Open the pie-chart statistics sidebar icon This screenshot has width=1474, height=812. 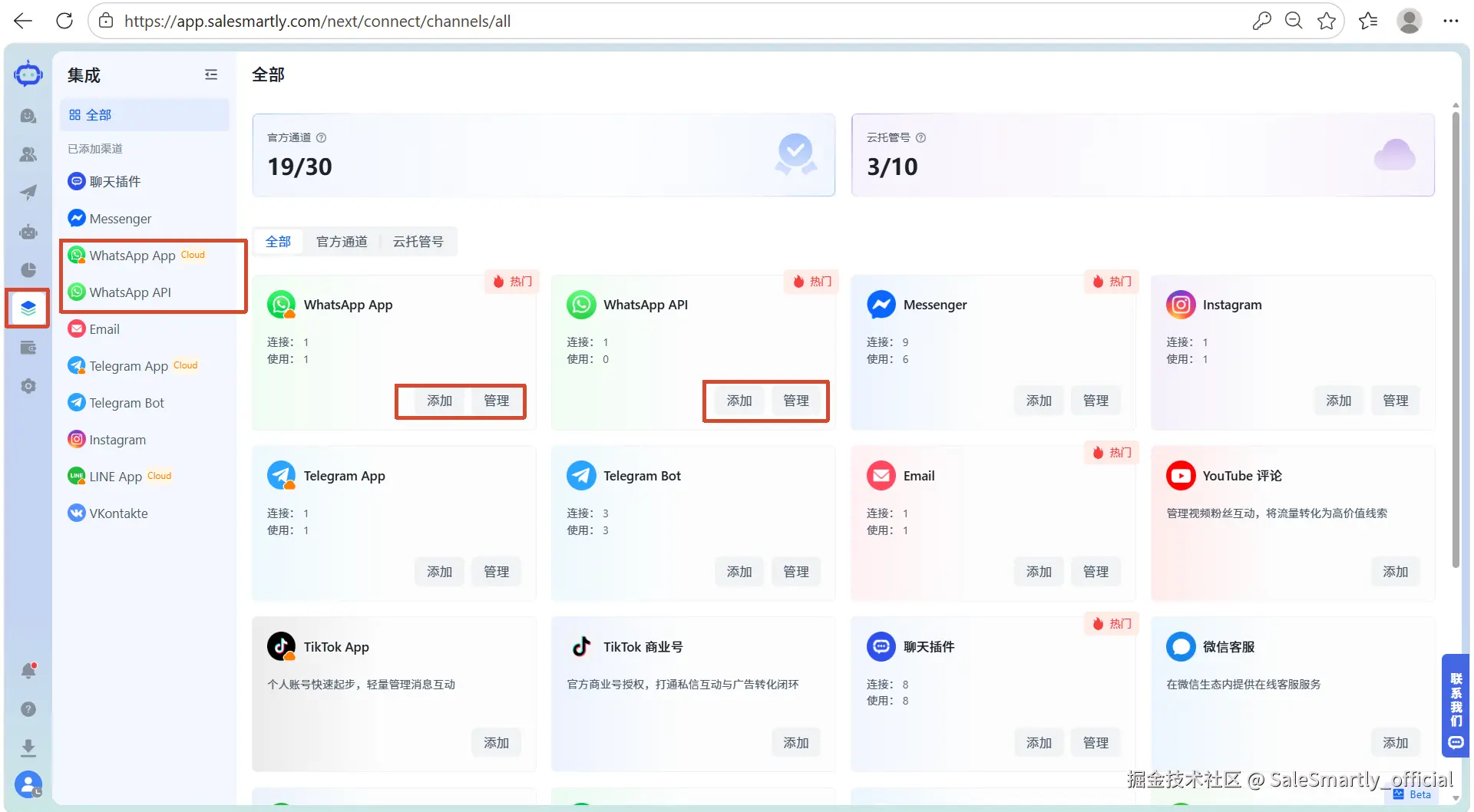(x=28, y=269)
